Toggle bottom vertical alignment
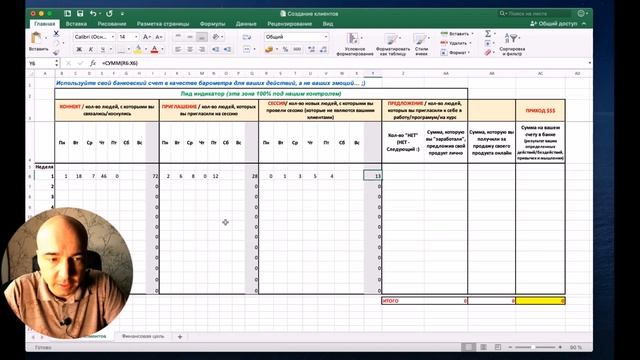 (202, 37)
